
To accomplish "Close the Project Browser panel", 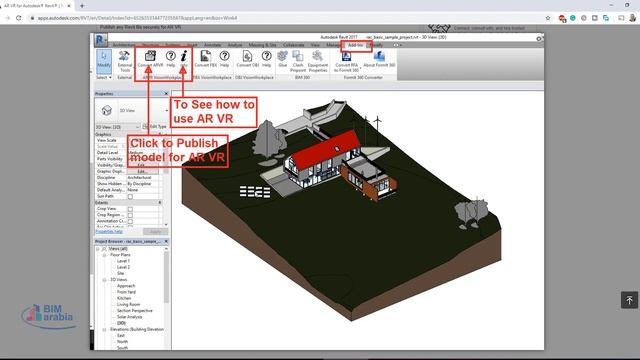I will 166,241.
